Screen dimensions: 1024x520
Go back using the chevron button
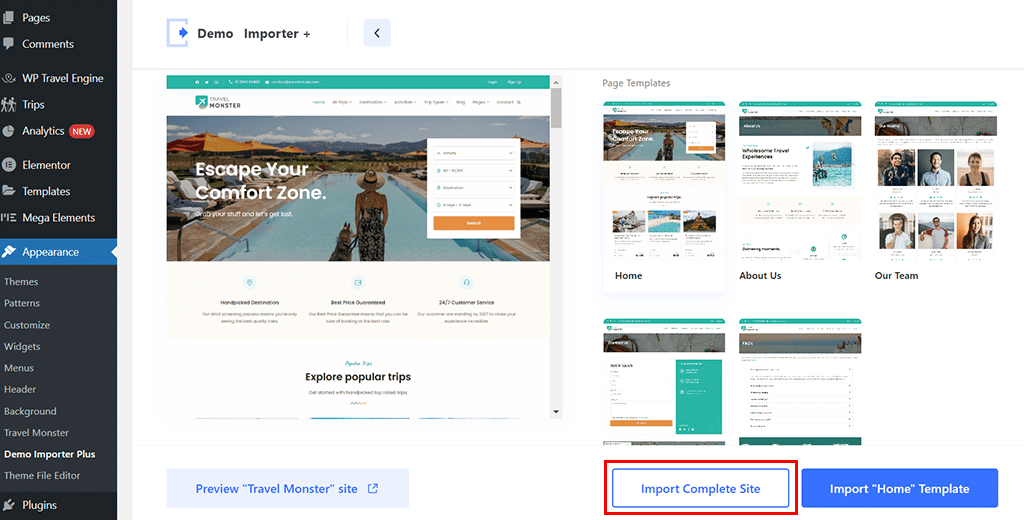point(377,33)
